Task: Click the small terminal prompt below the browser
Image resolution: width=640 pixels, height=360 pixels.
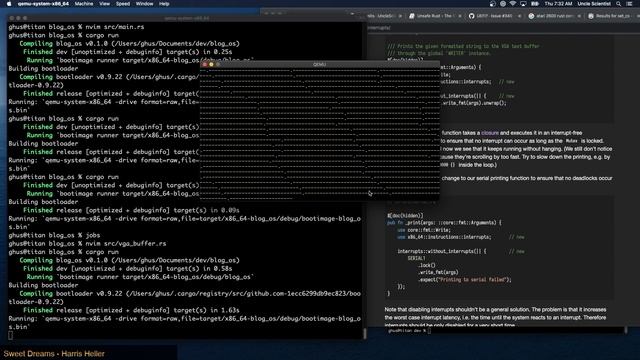Action: pos(409,331)
